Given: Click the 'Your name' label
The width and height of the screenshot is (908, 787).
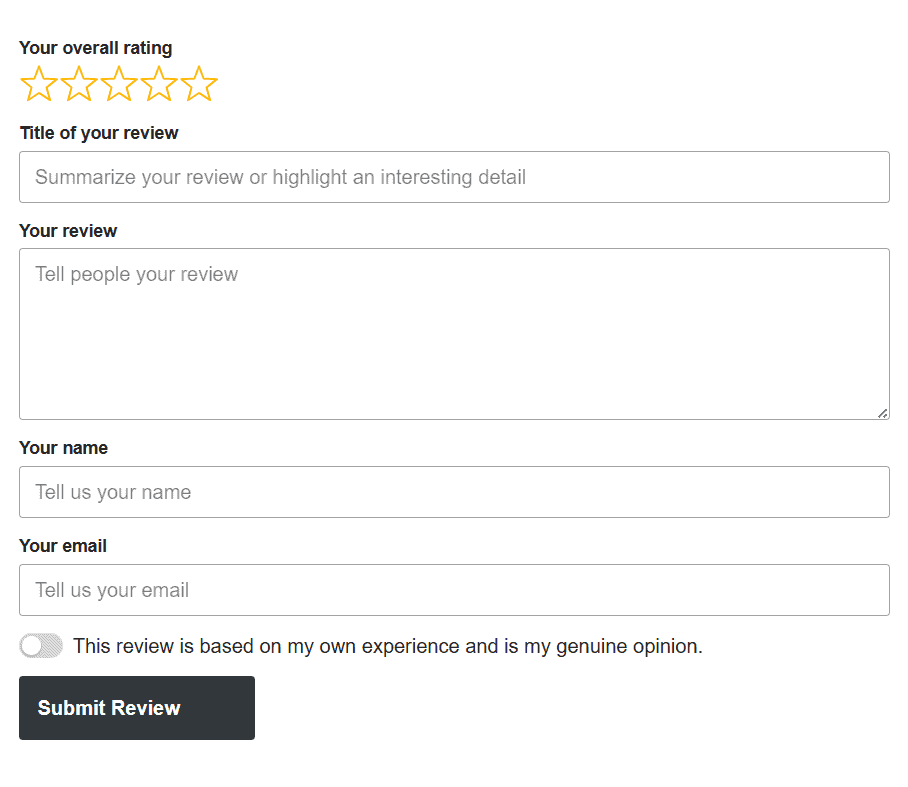Looking at the screenshot, I should click(63, 448).
